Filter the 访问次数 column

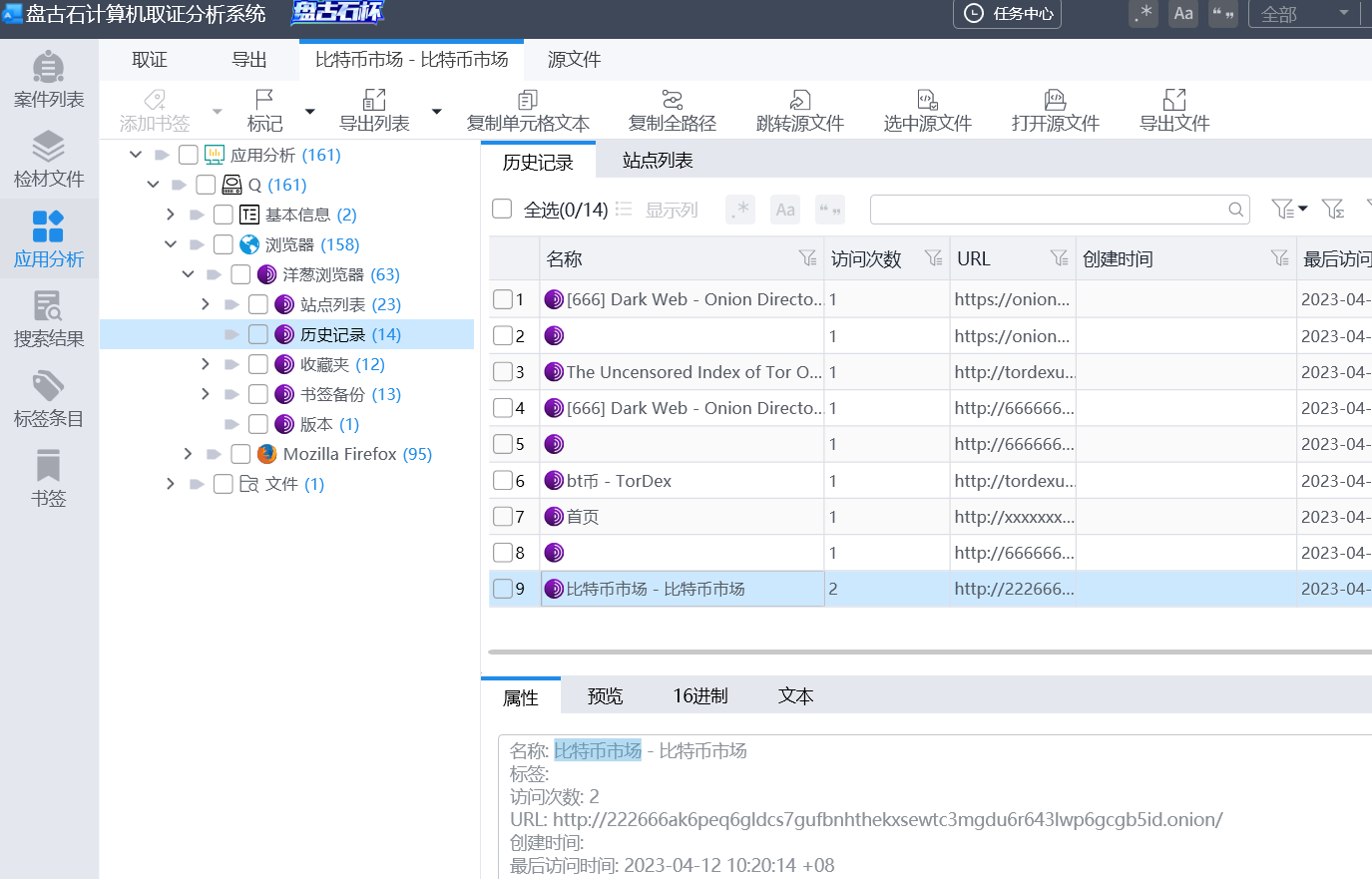[934, 258]
